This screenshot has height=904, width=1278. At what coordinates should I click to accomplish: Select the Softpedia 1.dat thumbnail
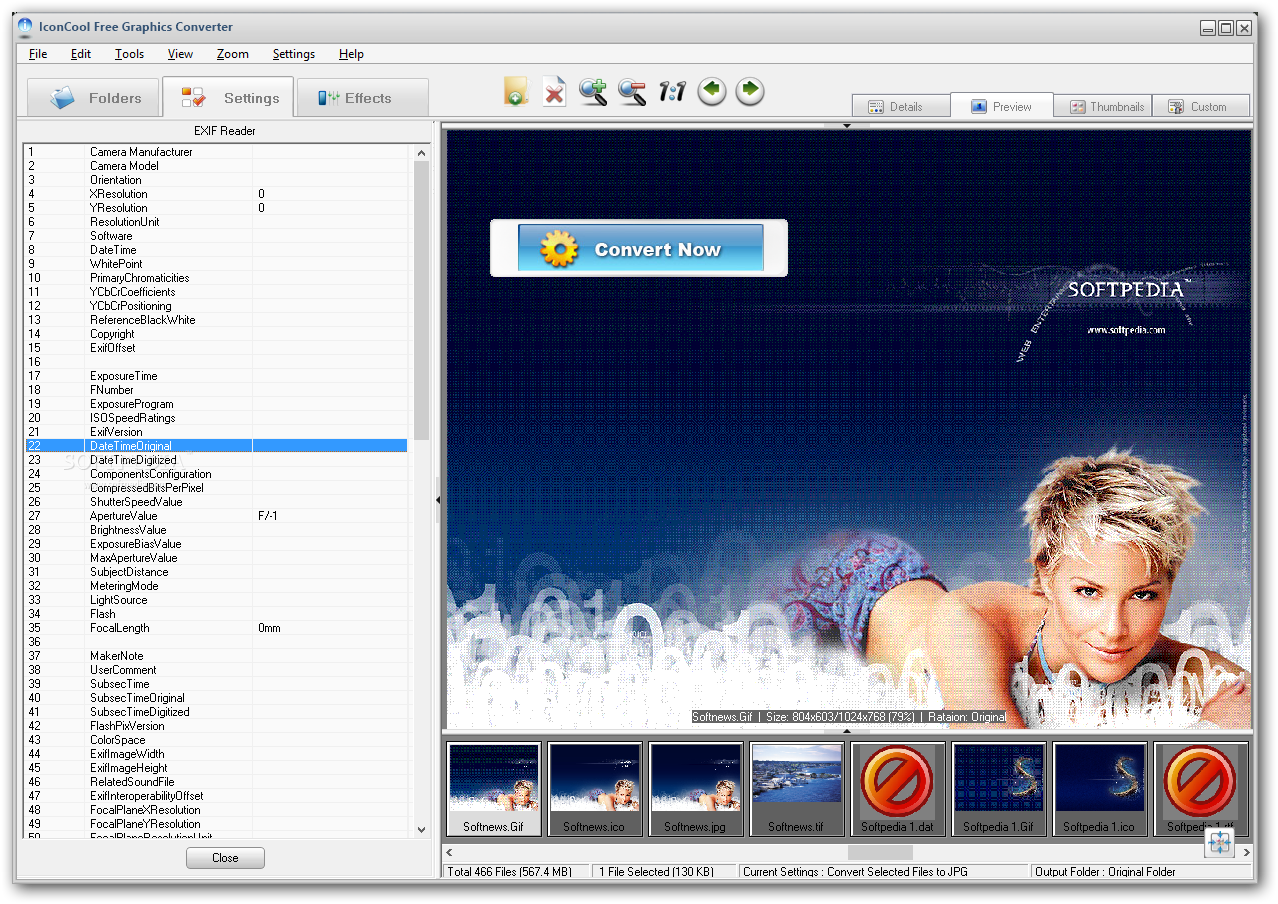[x=898, y=788]
